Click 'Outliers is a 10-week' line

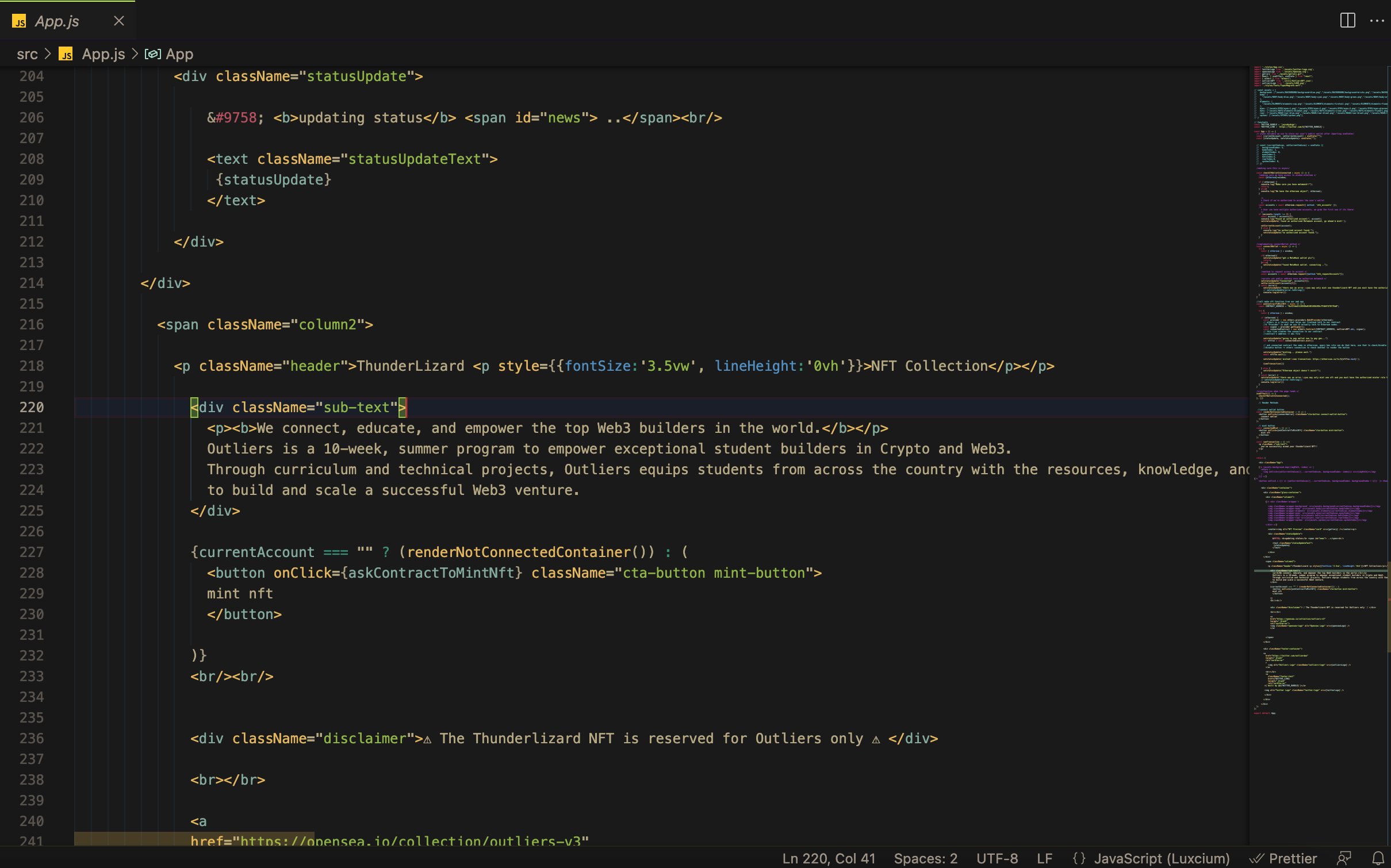click(x=609, y=449)
